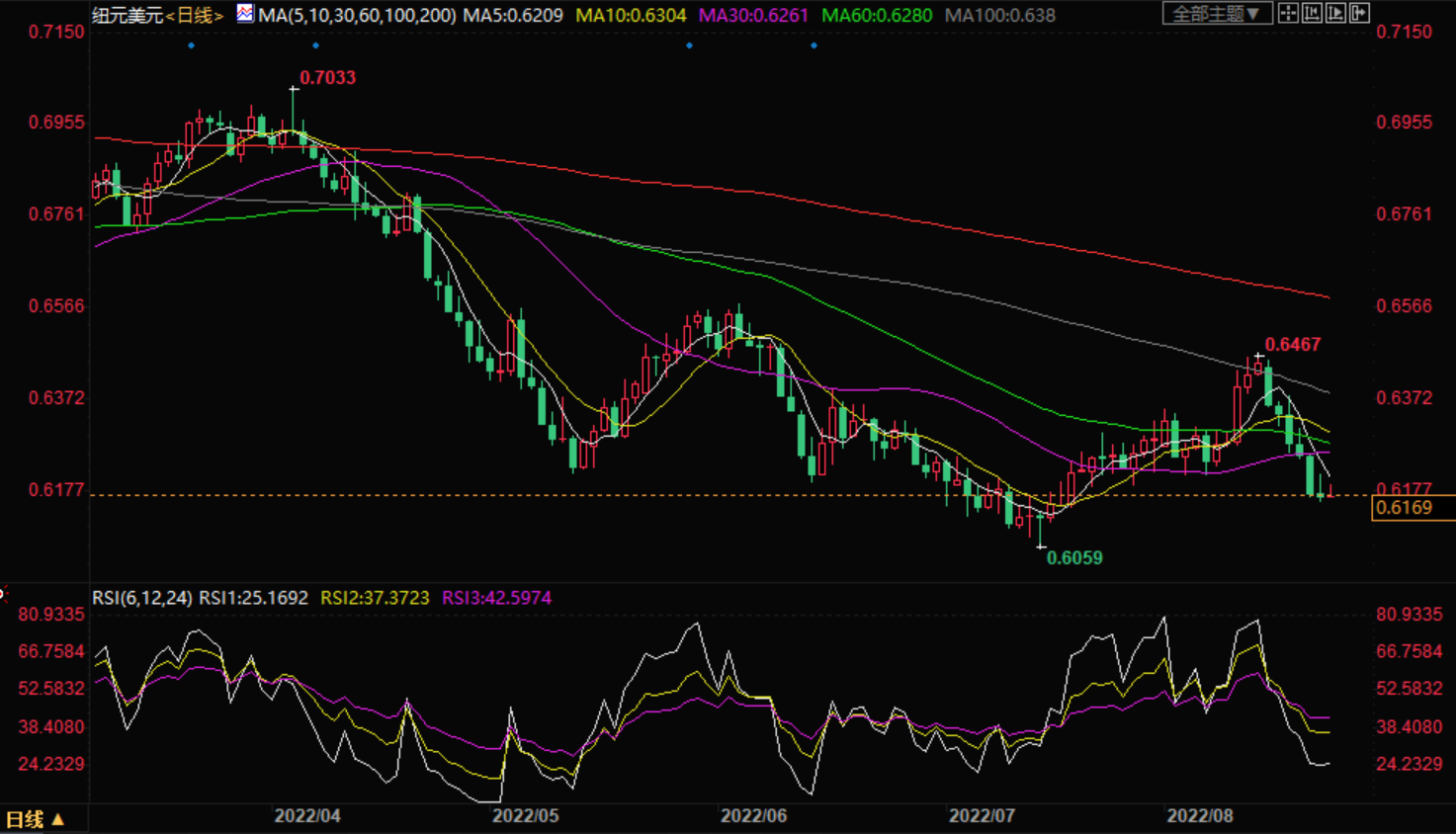Click the last blue event dot

[814, 45]
